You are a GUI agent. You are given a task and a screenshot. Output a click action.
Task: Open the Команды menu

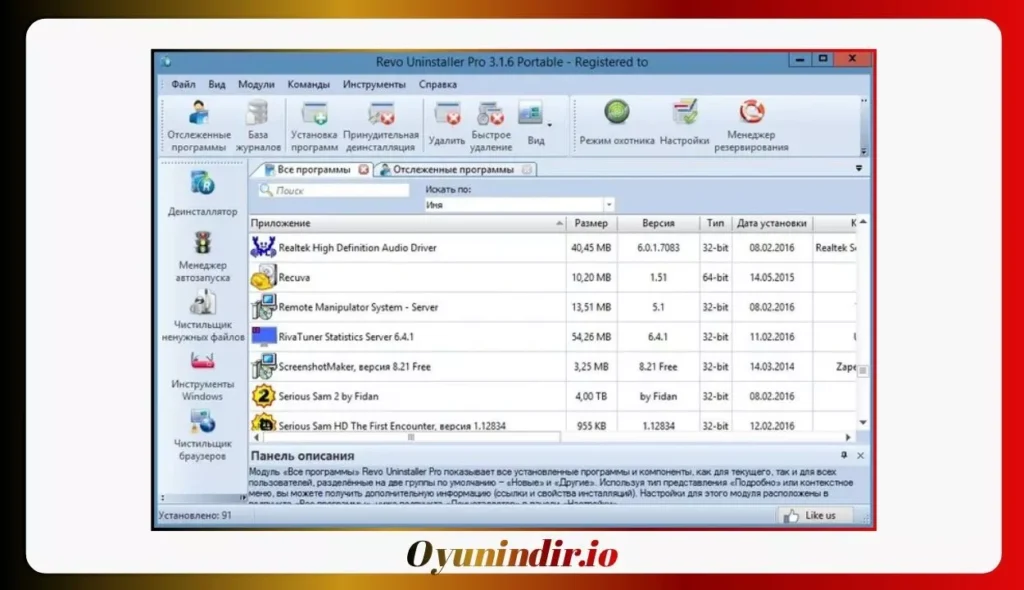(x=308, y=84)
